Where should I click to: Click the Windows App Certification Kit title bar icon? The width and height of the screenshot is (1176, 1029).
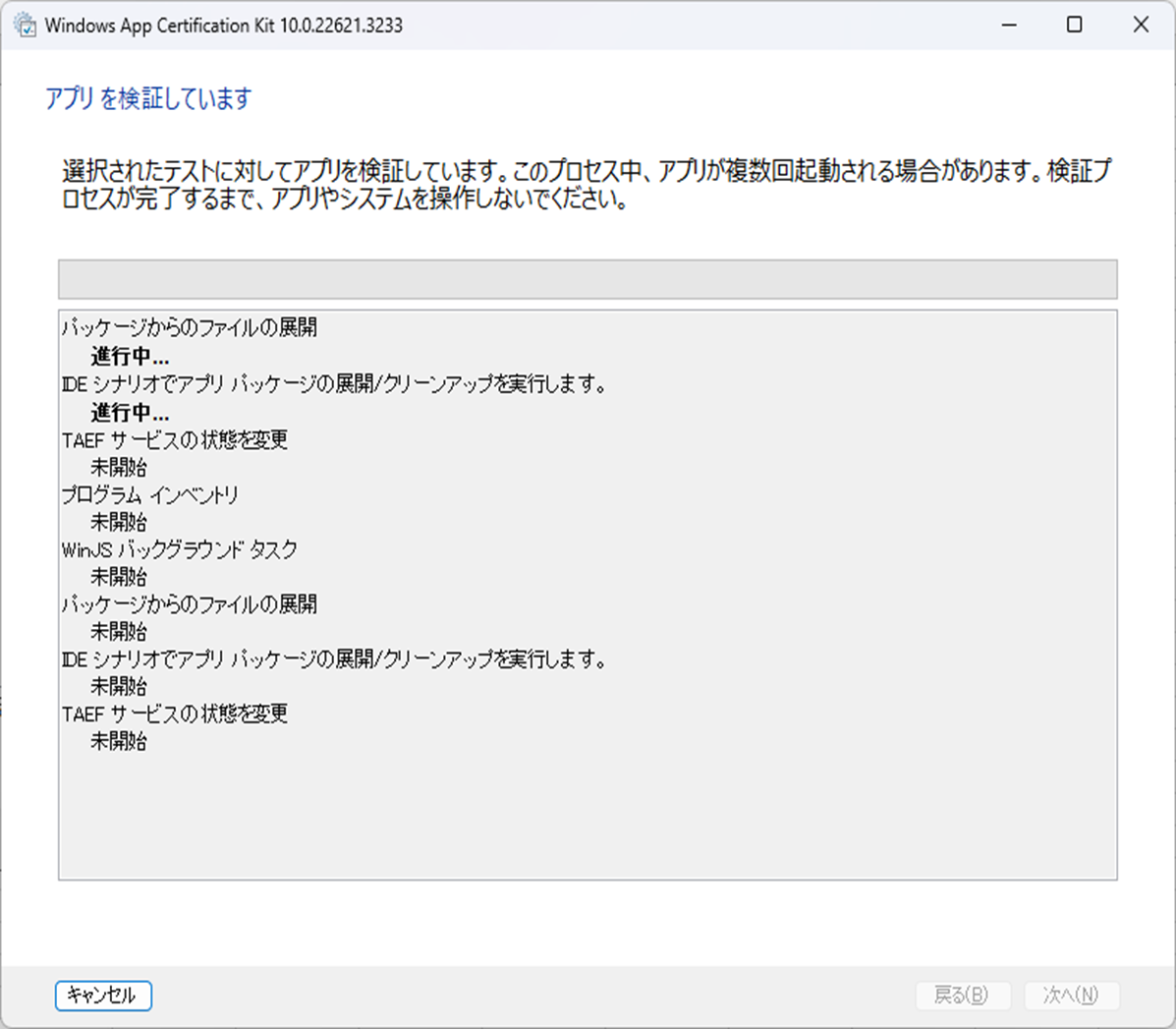pyautogui.click(x=26, y=24)
